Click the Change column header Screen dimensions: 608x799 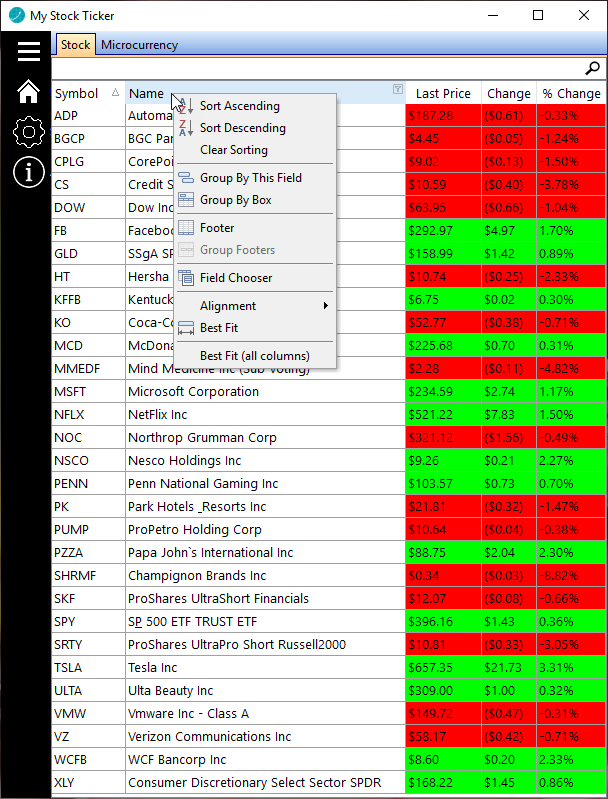tap(509, 93)
